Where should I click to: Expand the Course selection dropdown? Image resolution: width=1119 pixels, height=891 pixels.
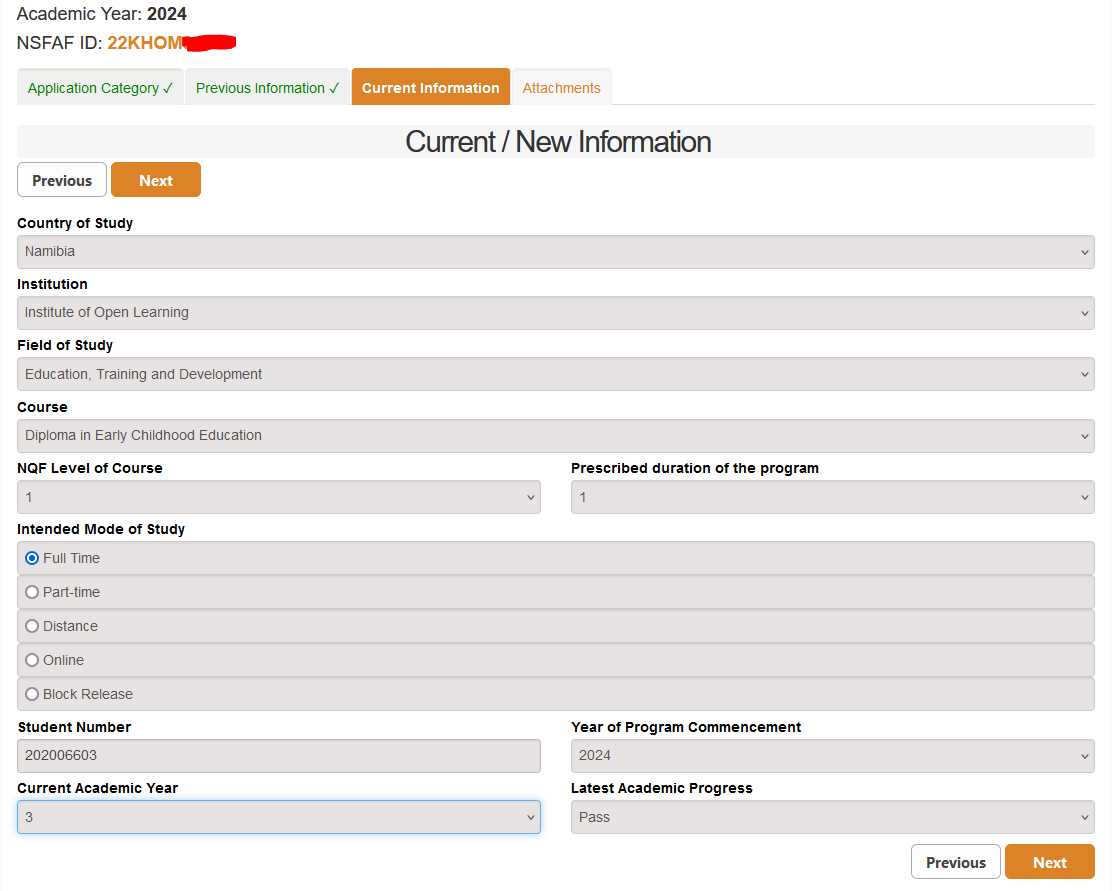(555, 436)
